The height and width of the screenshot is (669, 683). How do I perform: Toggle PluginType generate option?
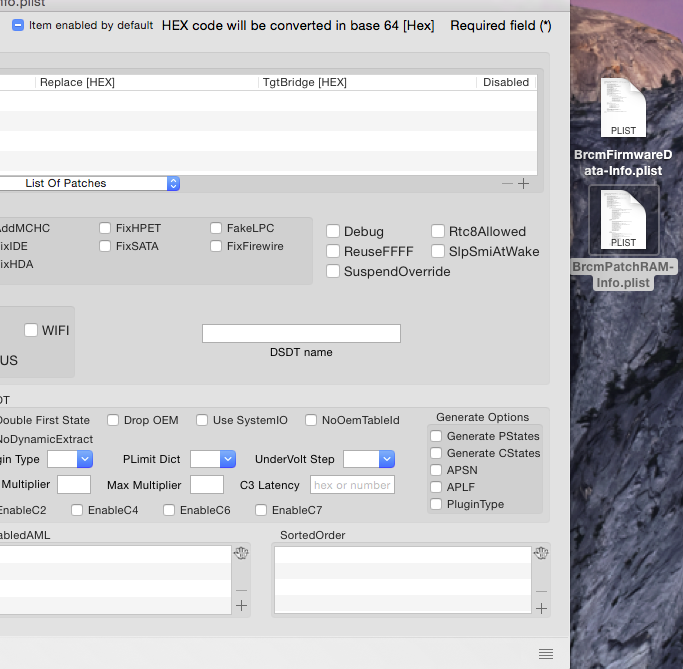point(436,504)
